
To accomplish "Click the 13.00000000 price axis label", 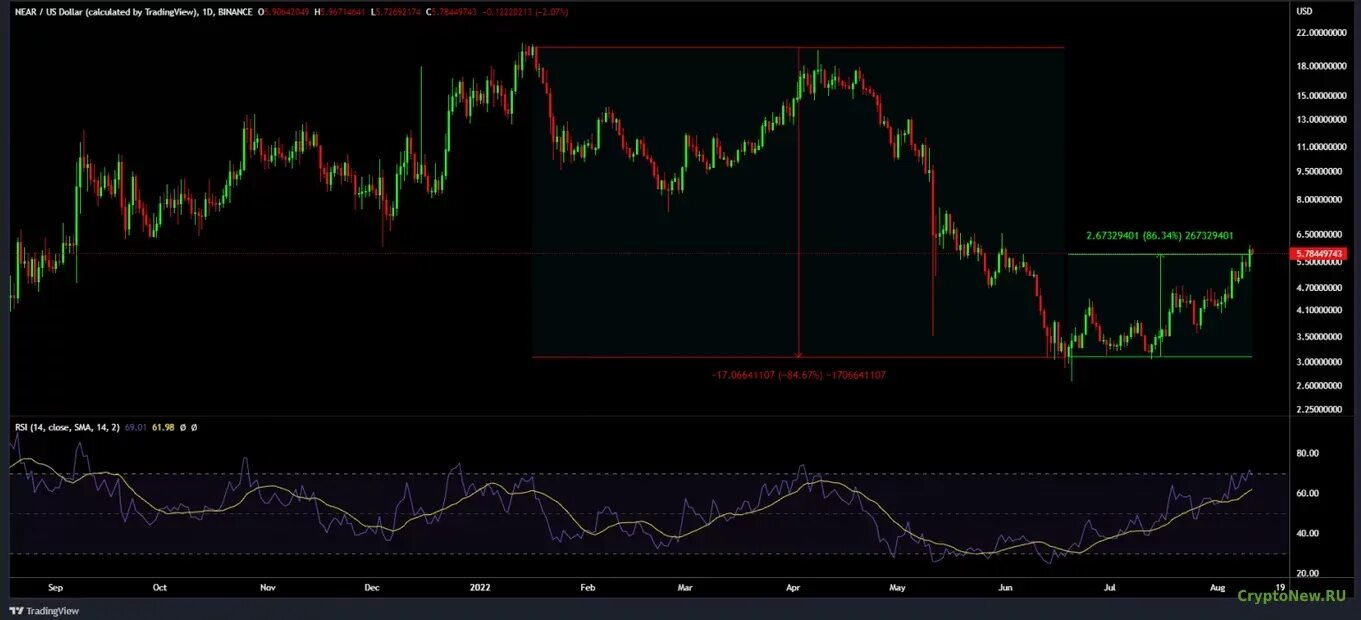I will pos(1322,120).
